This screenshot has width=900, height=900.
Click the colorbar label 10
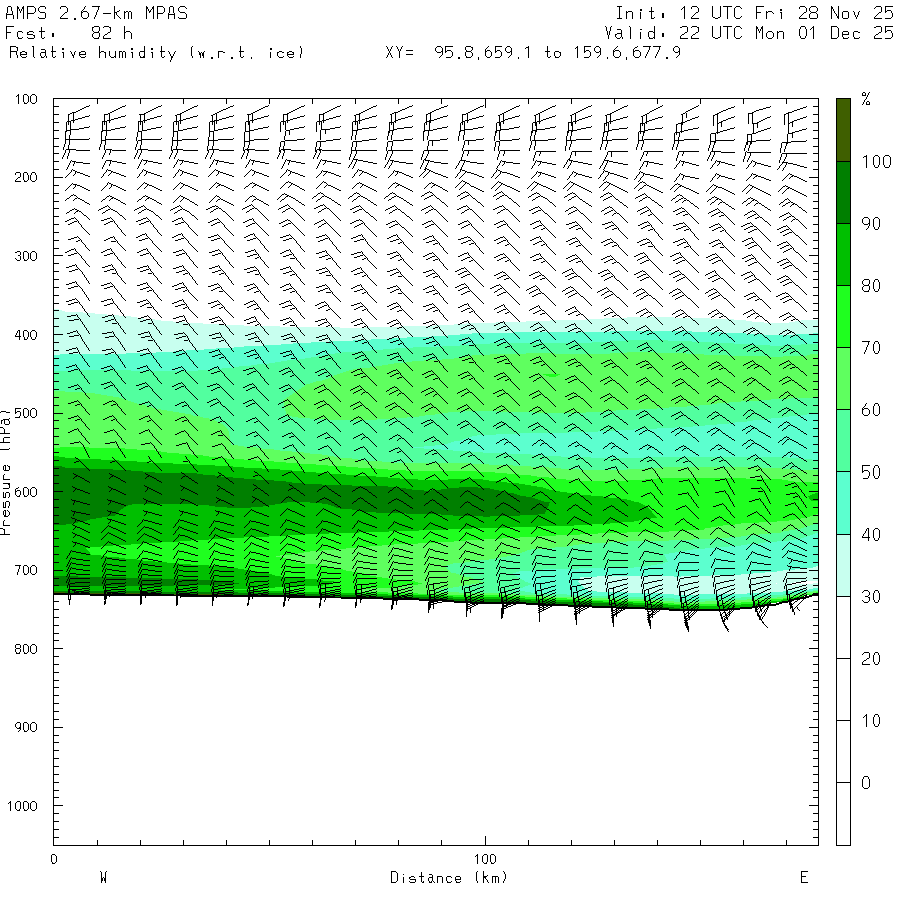coord(871,721)
